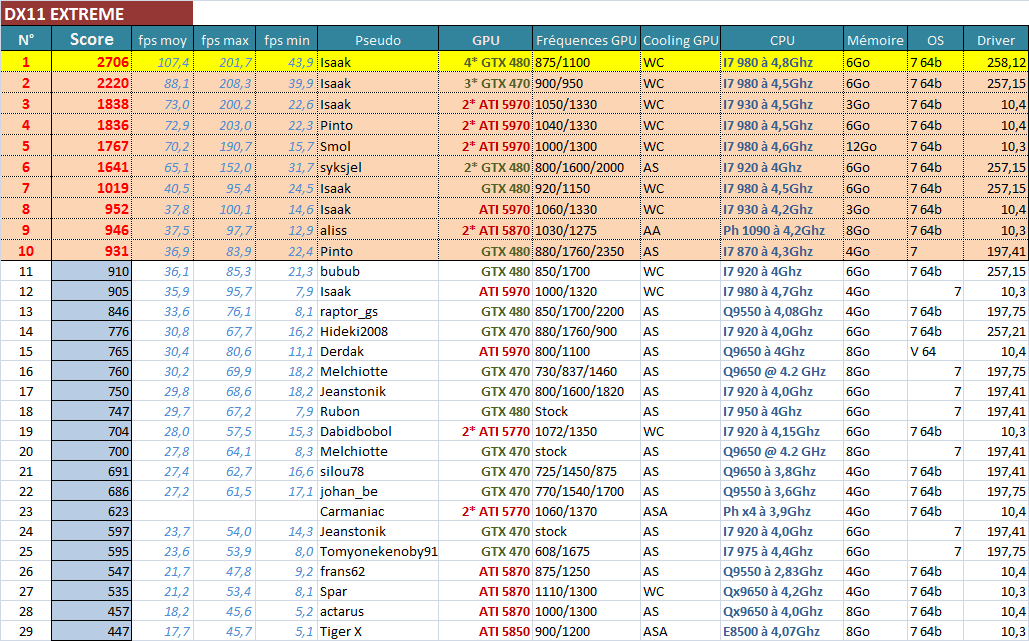This screenshot has height=641, width=1029.
Task: Select the bubub pseudo cell
Action: point(378,271)
